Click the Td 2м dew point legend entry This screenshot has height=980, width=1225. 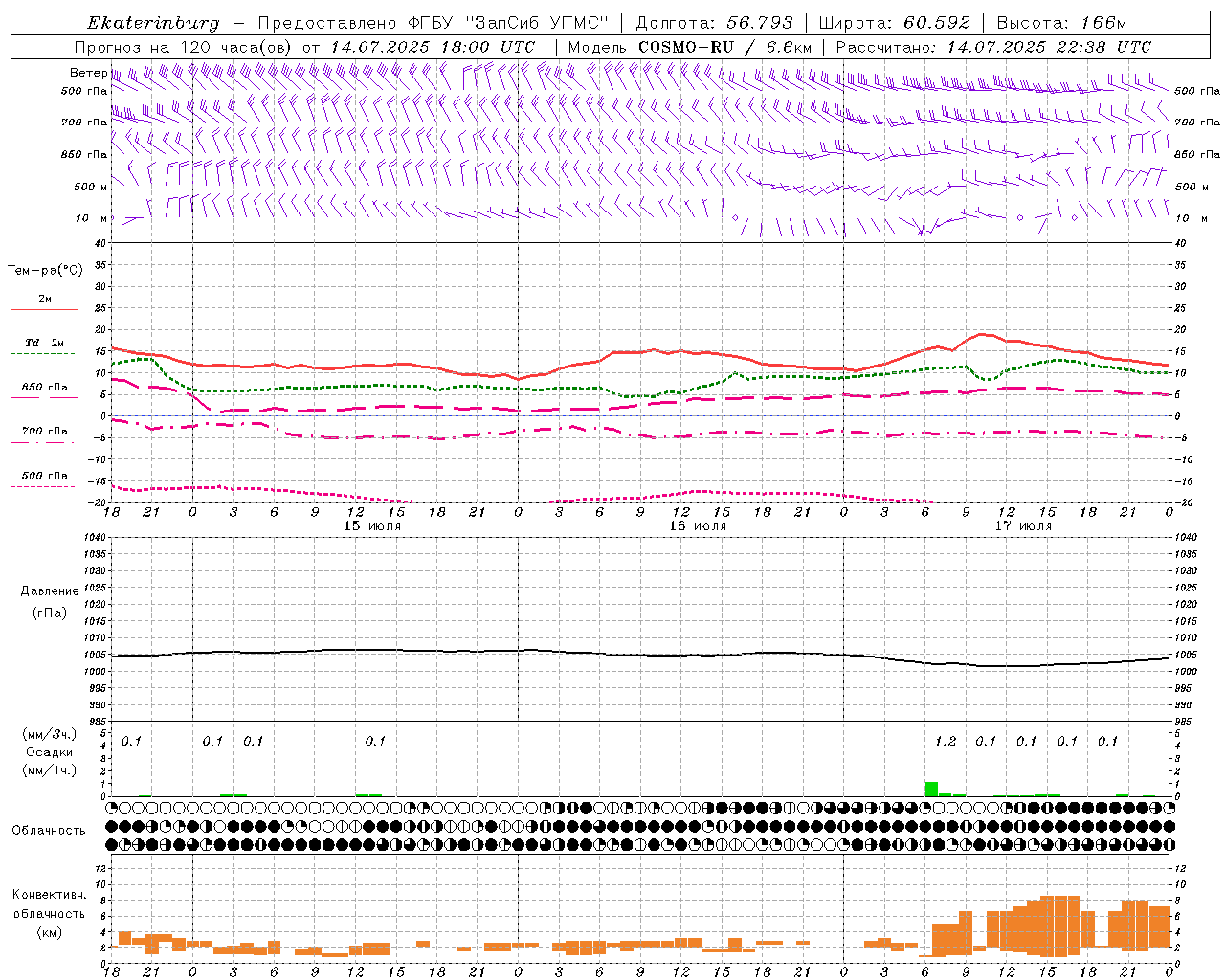(44, 343)
